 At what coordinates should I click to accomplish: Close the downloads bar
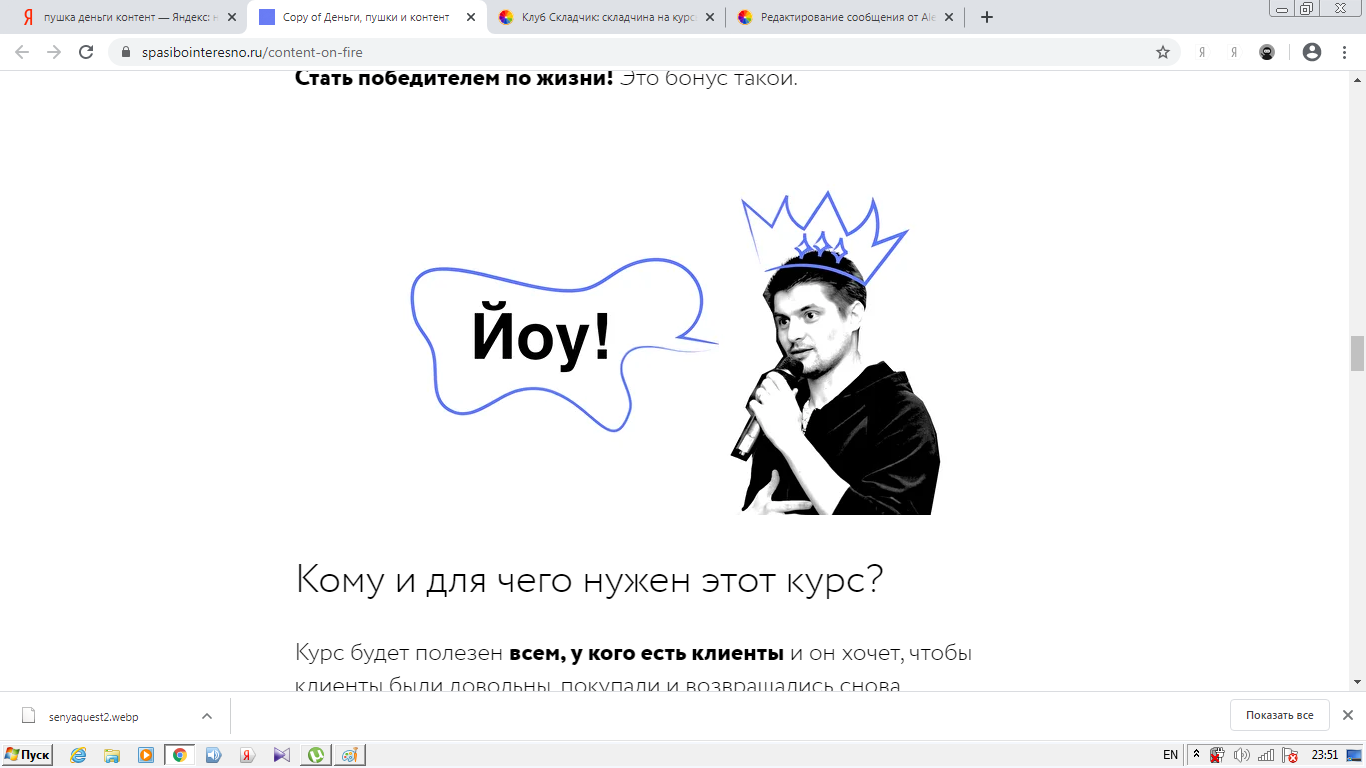pos(1347,716)
